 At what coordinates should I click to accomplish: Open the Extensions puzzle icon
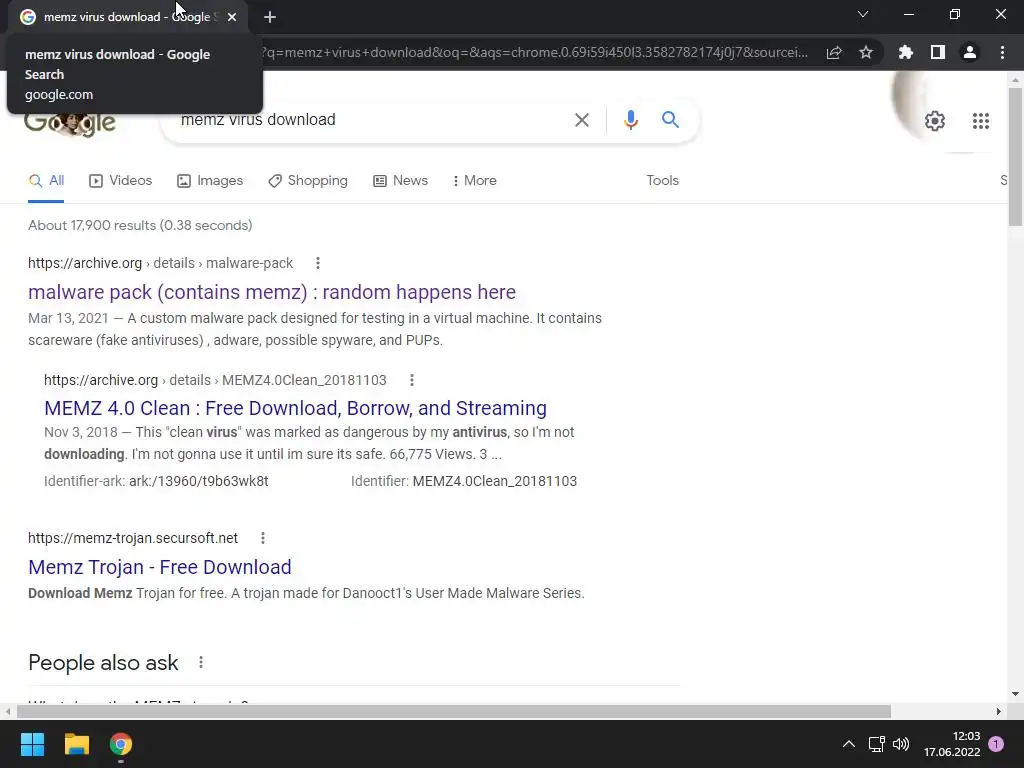click(905, 52)
